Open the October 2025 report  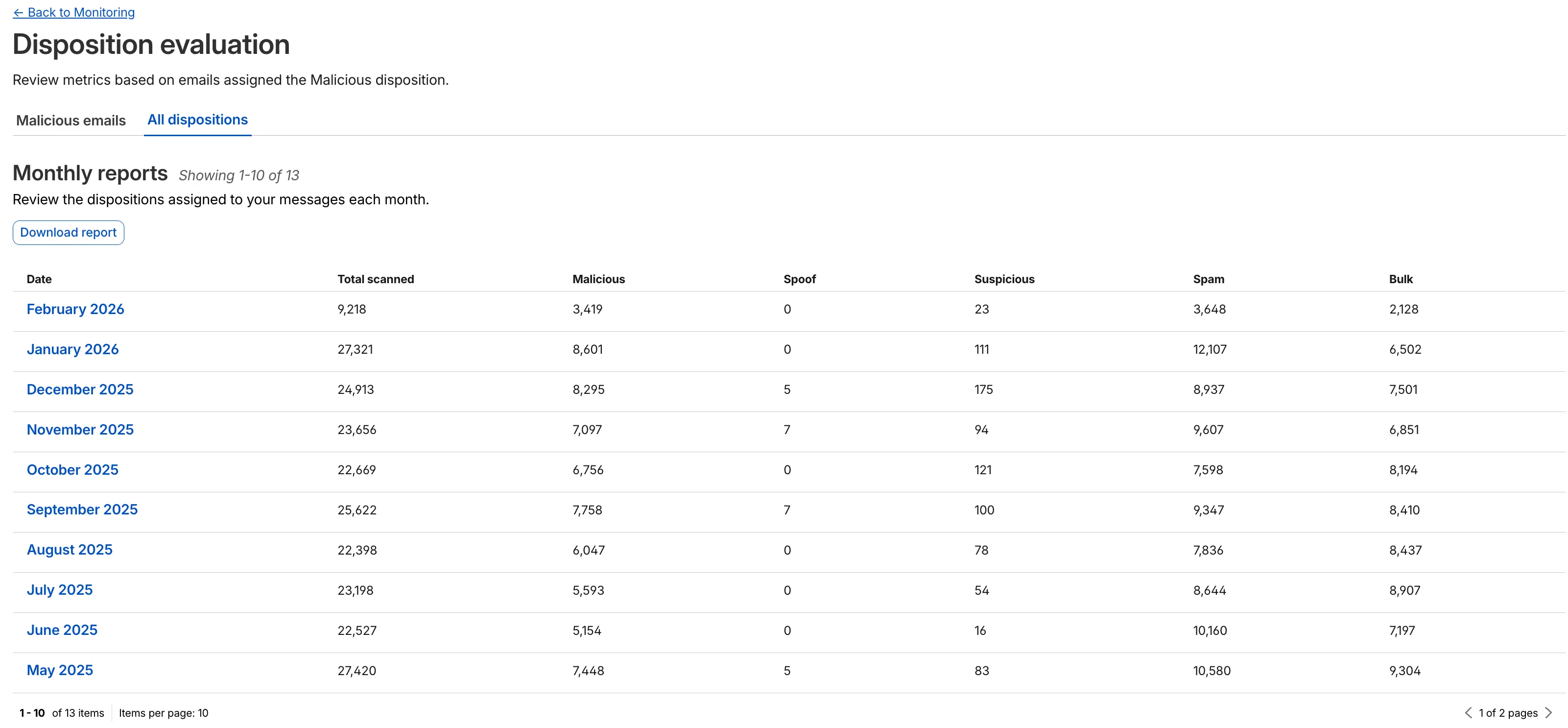72,470
